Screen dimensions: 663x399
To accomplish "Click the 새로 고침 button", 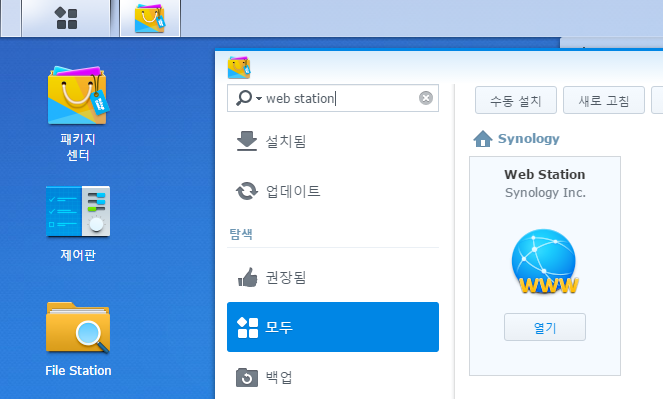I will (604, 100).
